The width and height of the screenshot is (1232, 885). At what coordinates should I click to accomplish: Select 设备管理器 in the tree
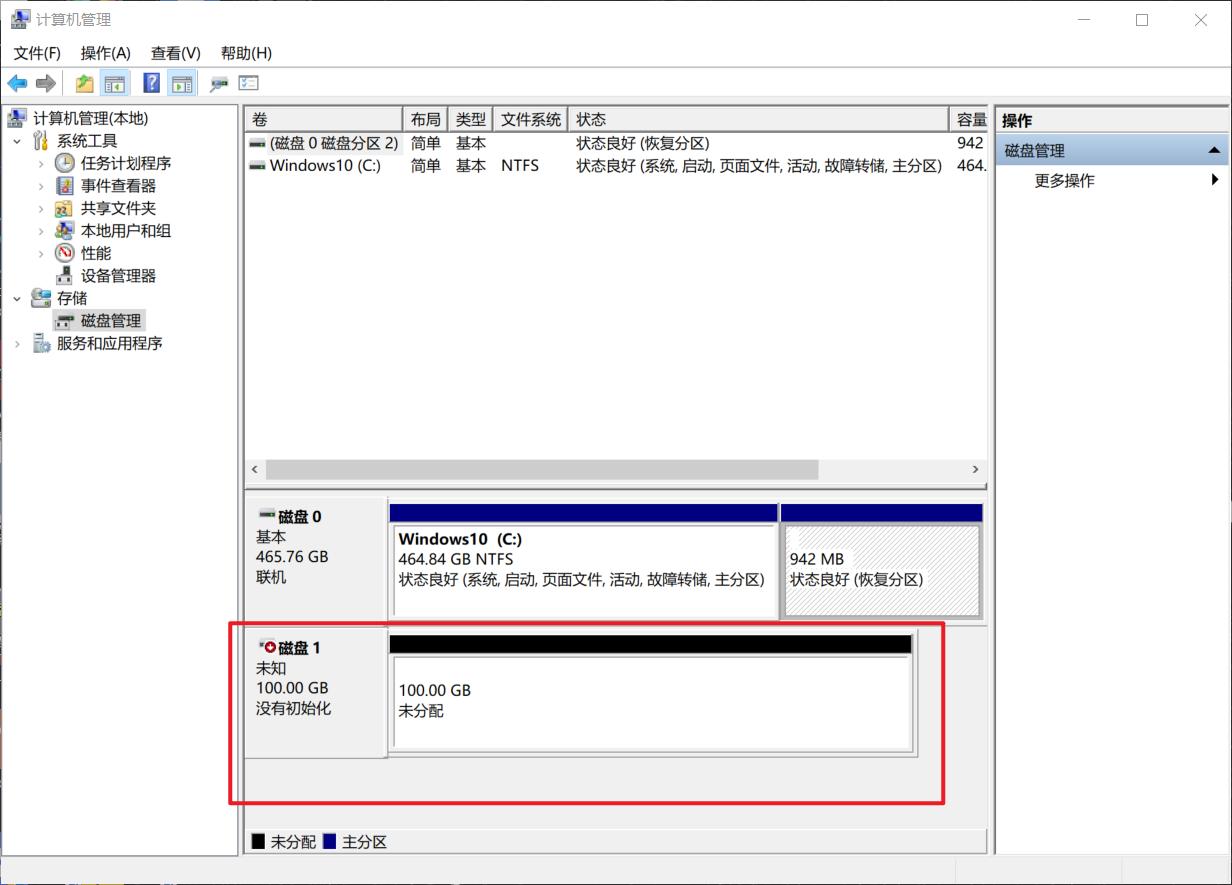118,276
